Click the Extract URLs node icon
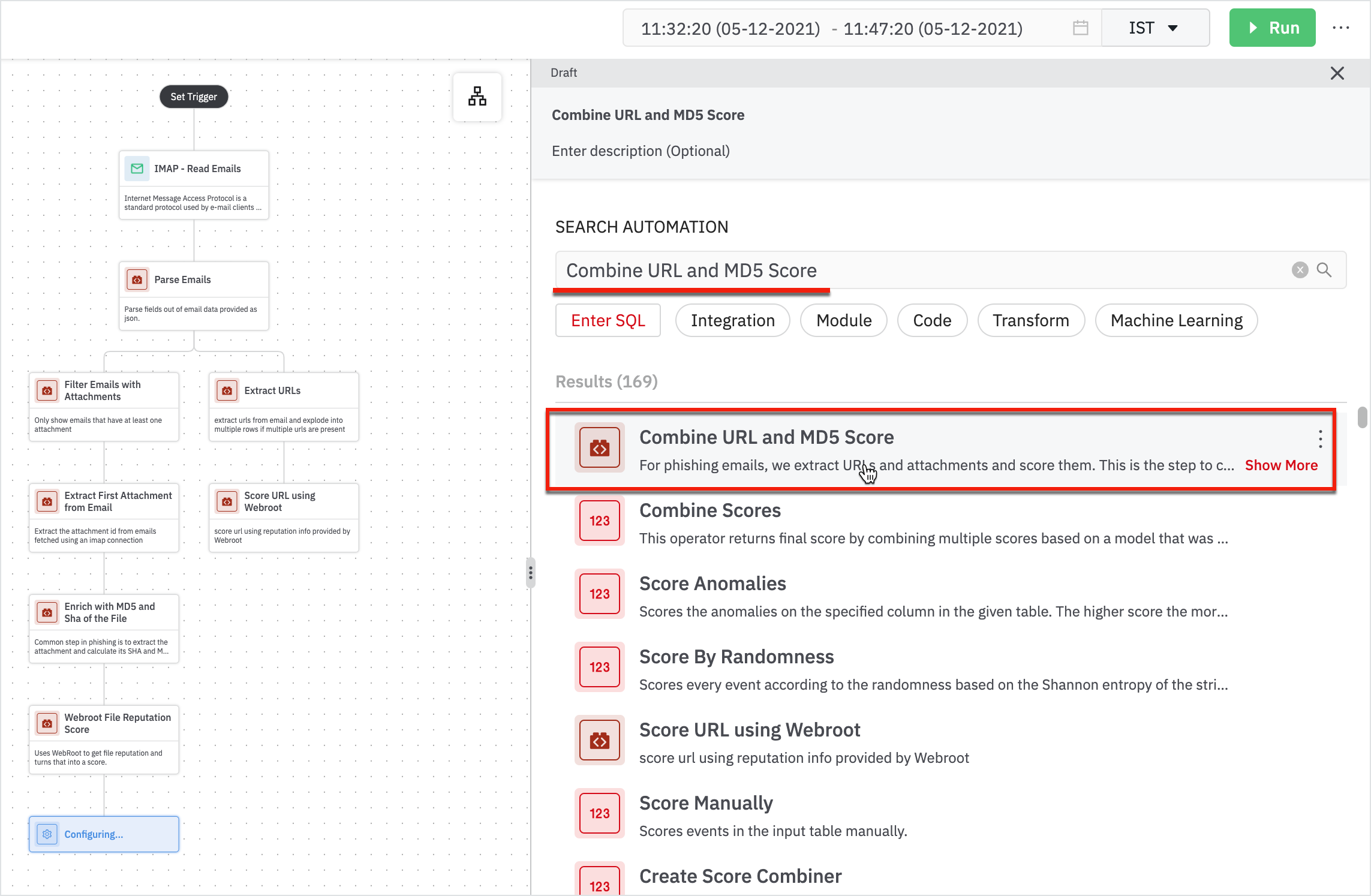The width and height of the screenshot is (1371, 896). [x=227, y=390]
